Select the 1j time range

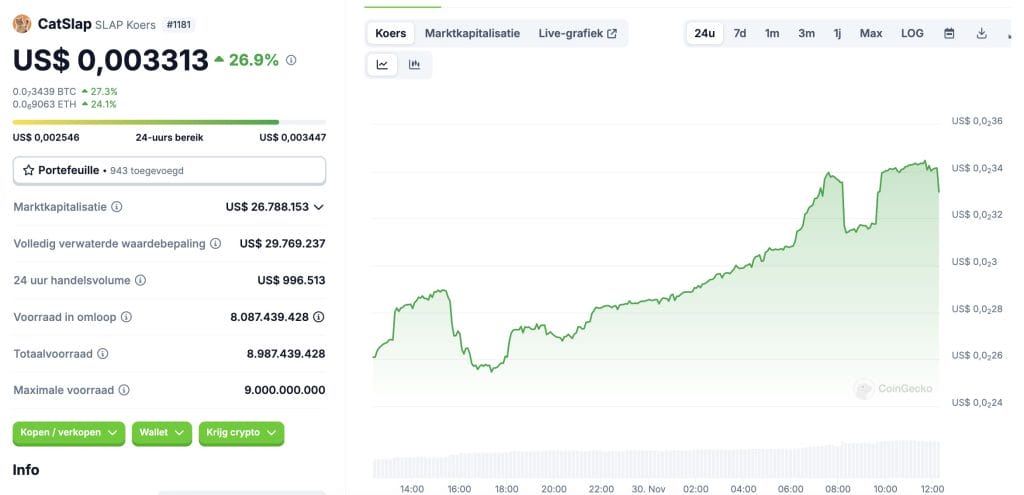tap(837, 33)
